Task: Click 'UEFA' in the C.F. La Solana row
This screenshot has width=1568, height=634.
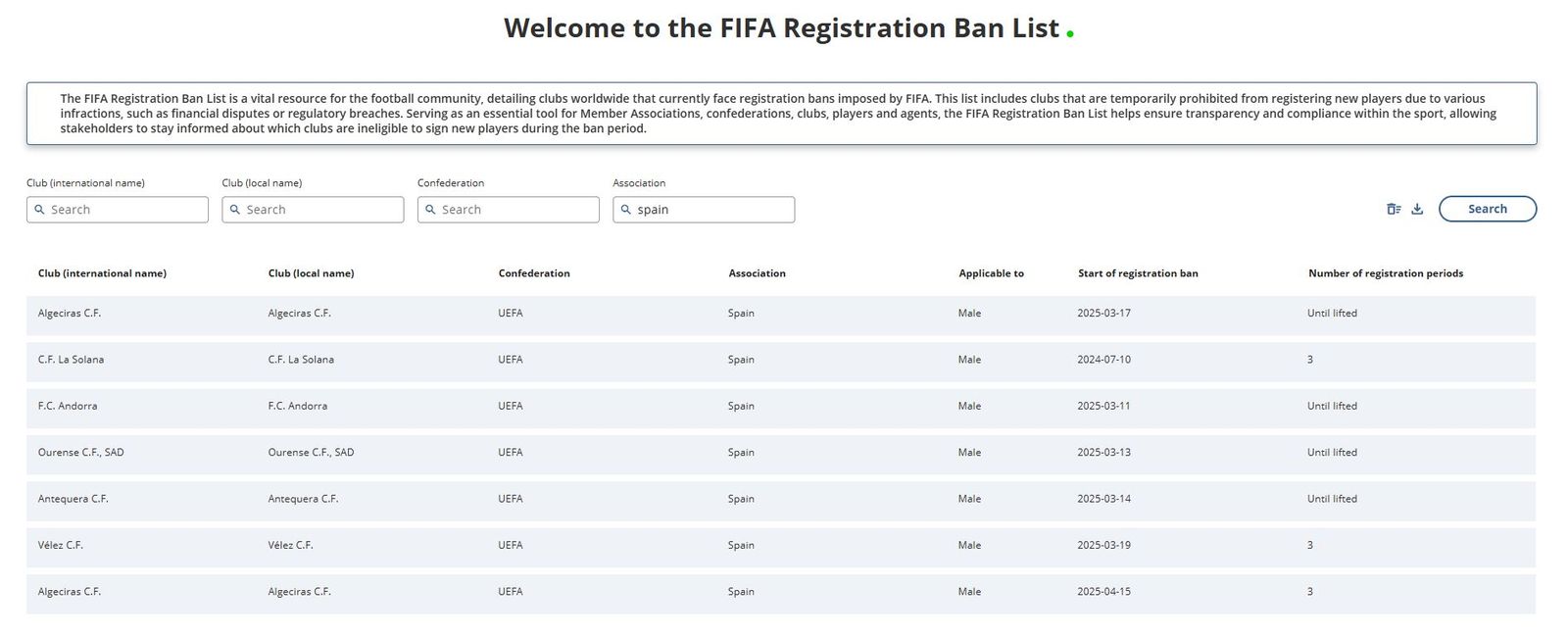Action: (x=511, y=360)
